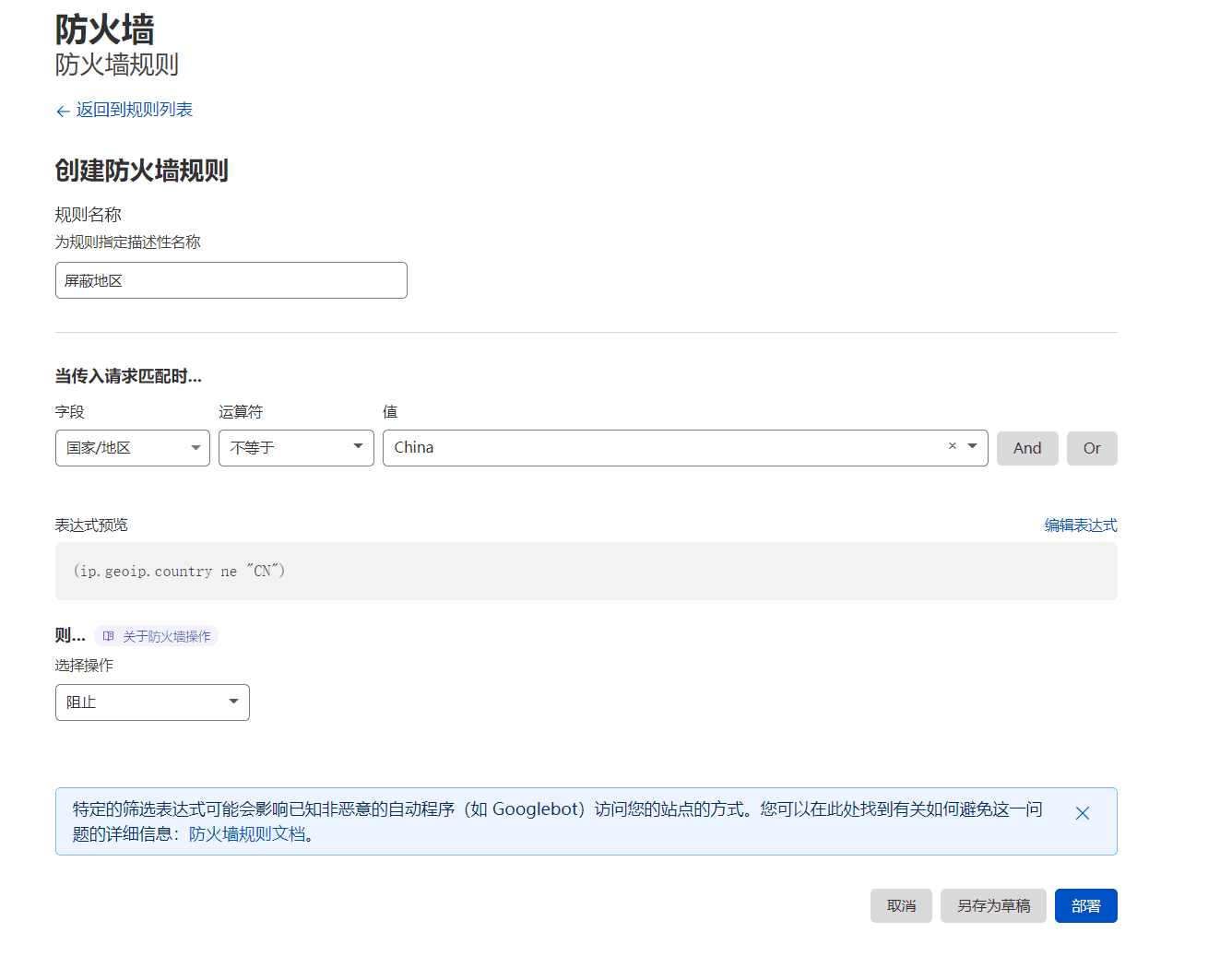Click the expression preview code box
Viewport: 1232px width, 956px height.
point(586,572)
